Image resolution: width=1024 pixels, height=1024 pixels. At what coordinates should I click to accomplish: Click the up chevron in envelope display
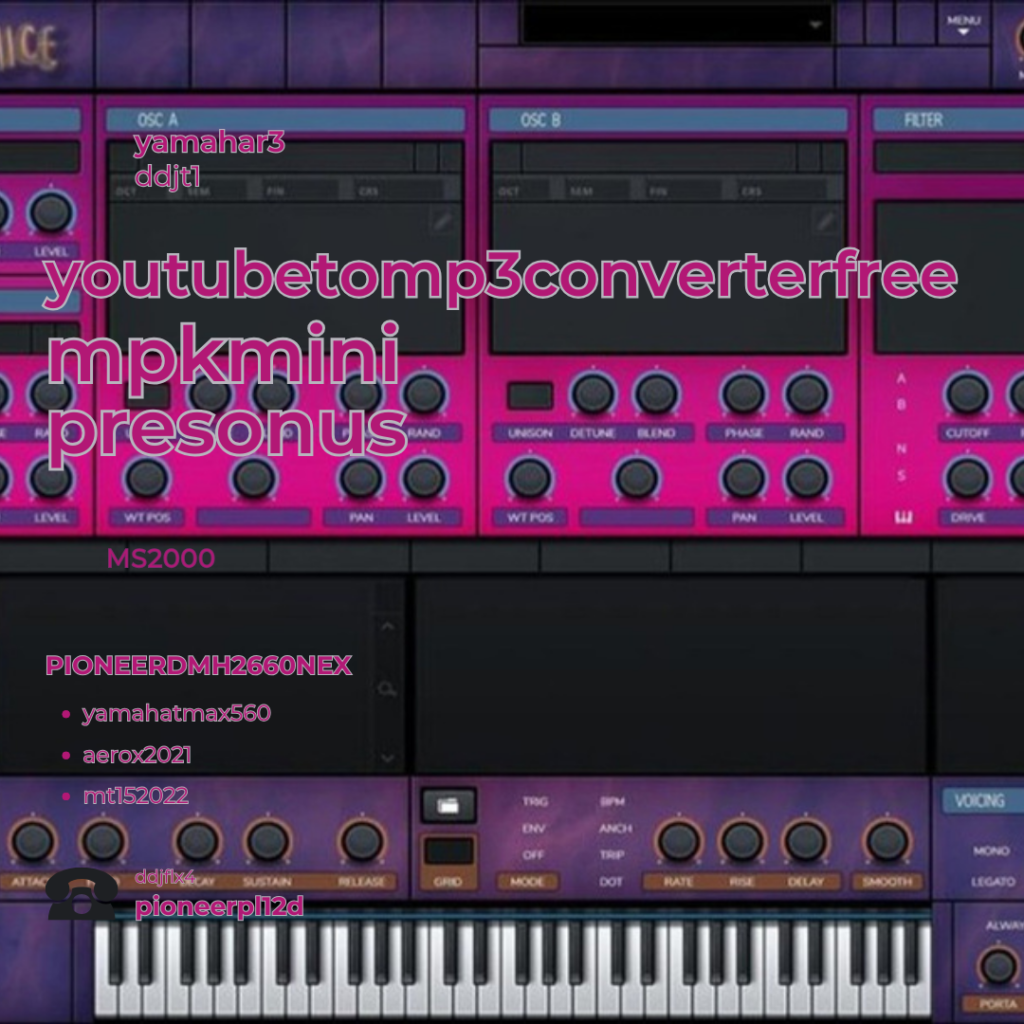point(387,626)
